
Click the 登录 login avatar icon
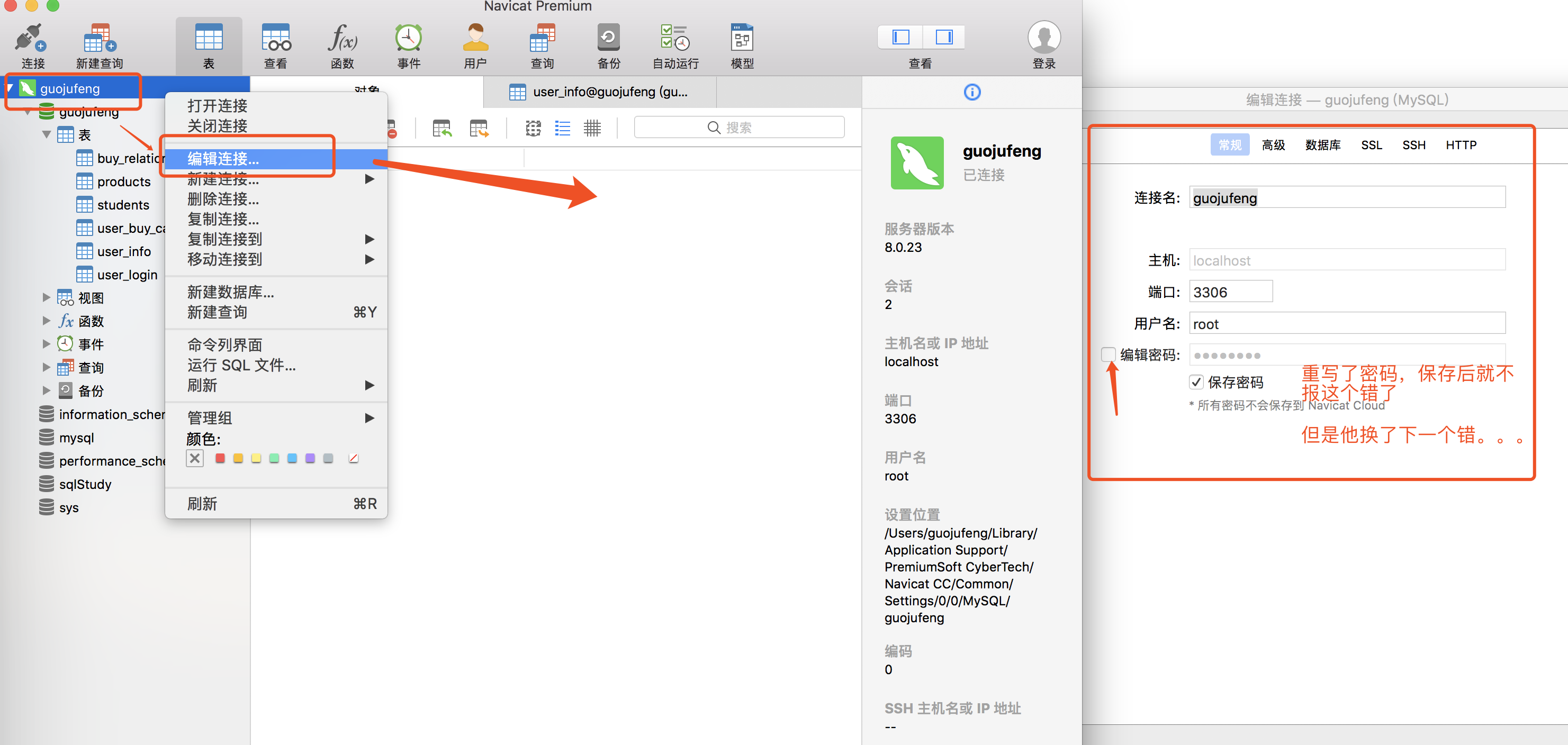point(1044,38)
